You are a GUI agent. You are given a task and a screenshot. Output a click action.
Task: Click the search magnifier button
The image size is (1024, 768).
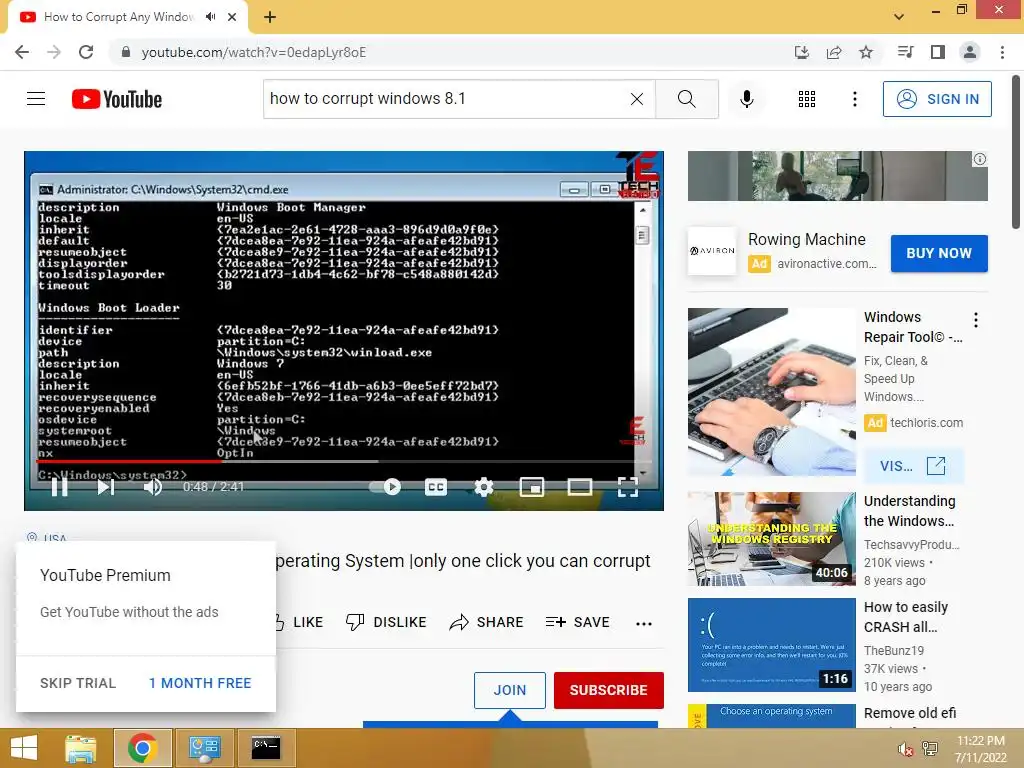click(x=686, y=99)
